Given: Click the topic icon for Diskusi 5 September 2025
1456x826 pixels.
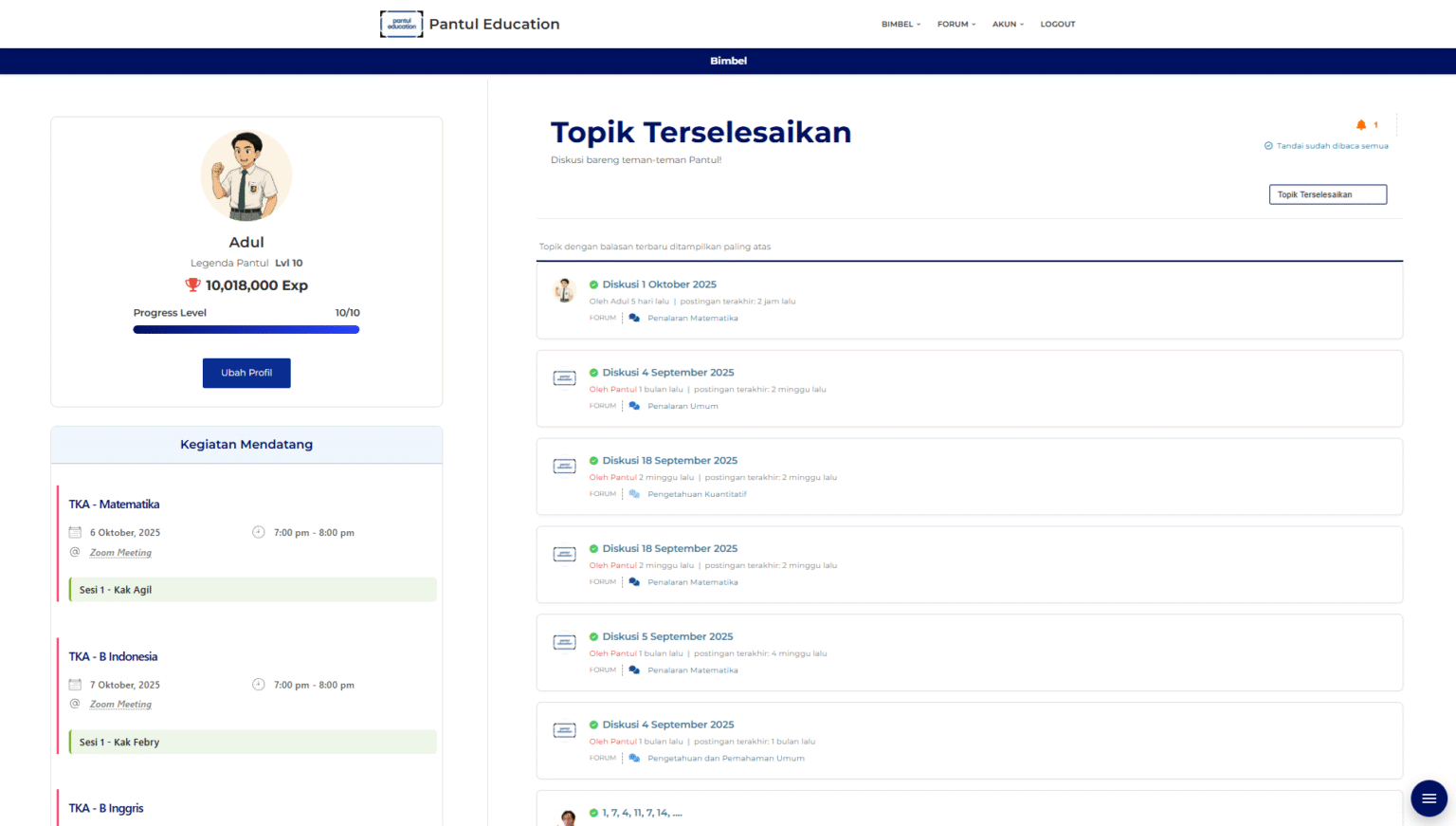Looking at the screenshot, I should pyautogui.click(x=564, y=642).
